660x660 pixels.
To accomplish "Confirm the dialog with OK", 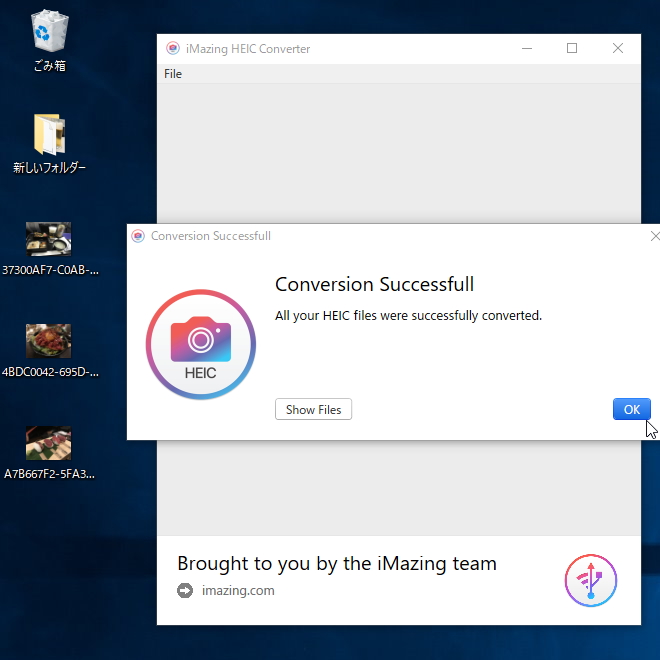I will [x=631, y=409].
